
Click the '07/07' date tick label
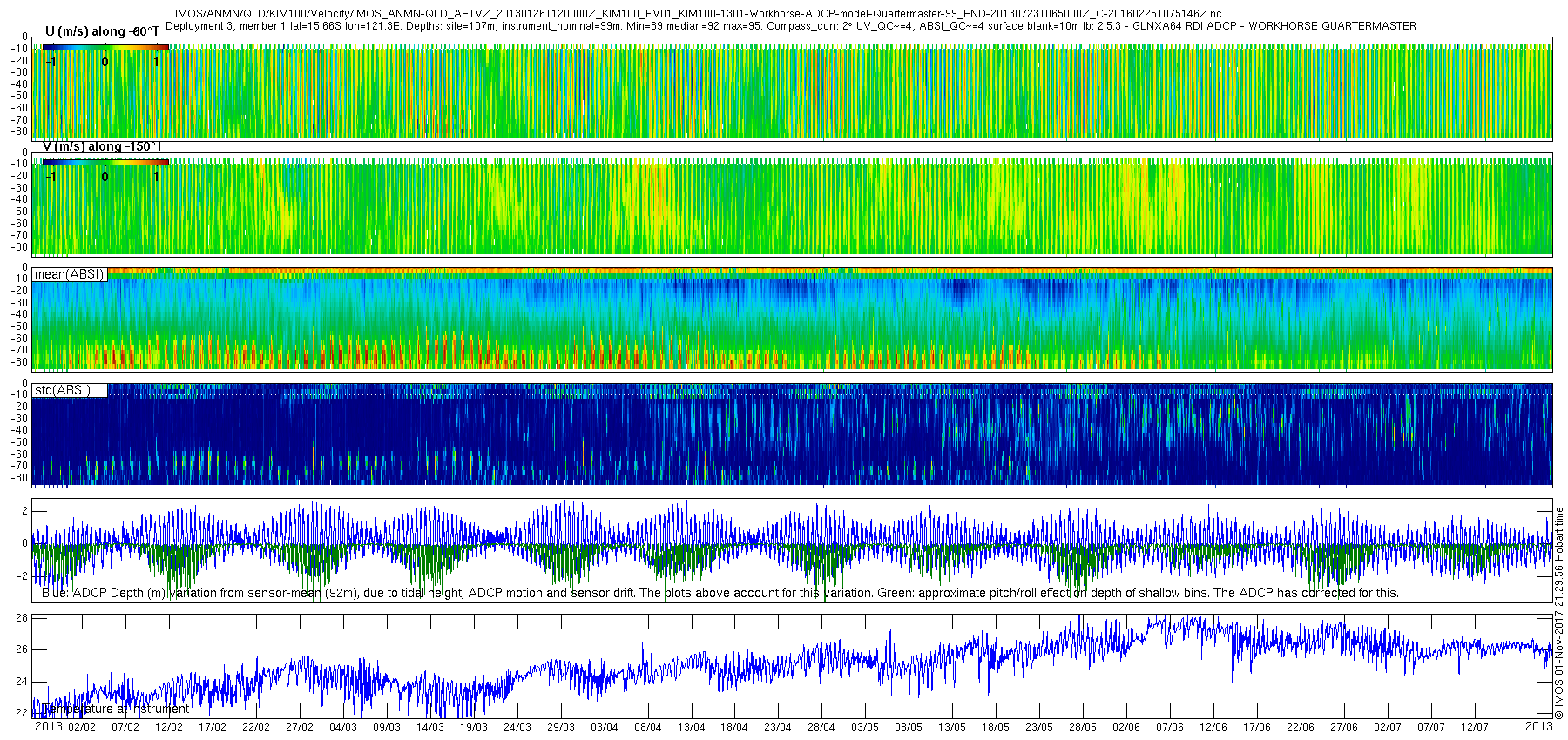coord(1431,728)
